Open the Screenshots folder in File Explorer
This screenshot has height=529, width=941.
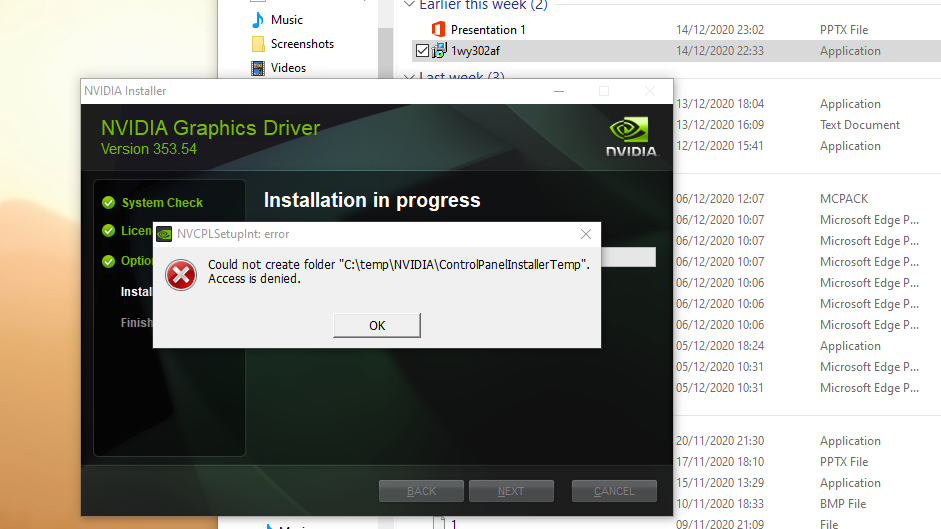302,44
